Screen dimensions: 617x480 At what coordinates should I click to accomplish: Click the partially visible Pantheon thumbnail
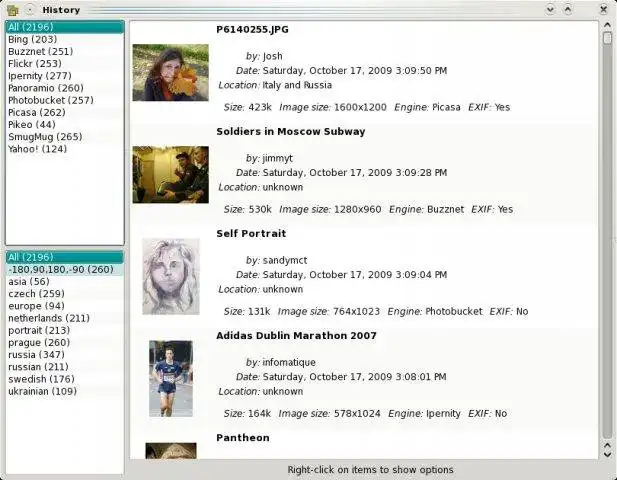[171, 451]
